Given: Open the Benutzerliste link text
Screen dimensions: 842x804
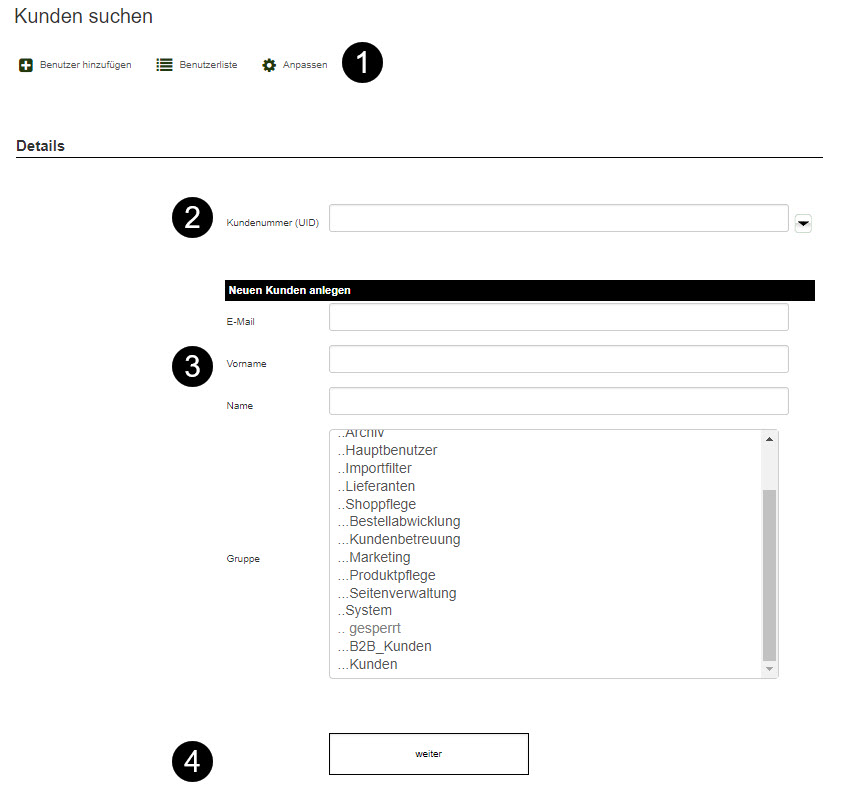Looking at the screenshot, I should click(x=208, y=65).
